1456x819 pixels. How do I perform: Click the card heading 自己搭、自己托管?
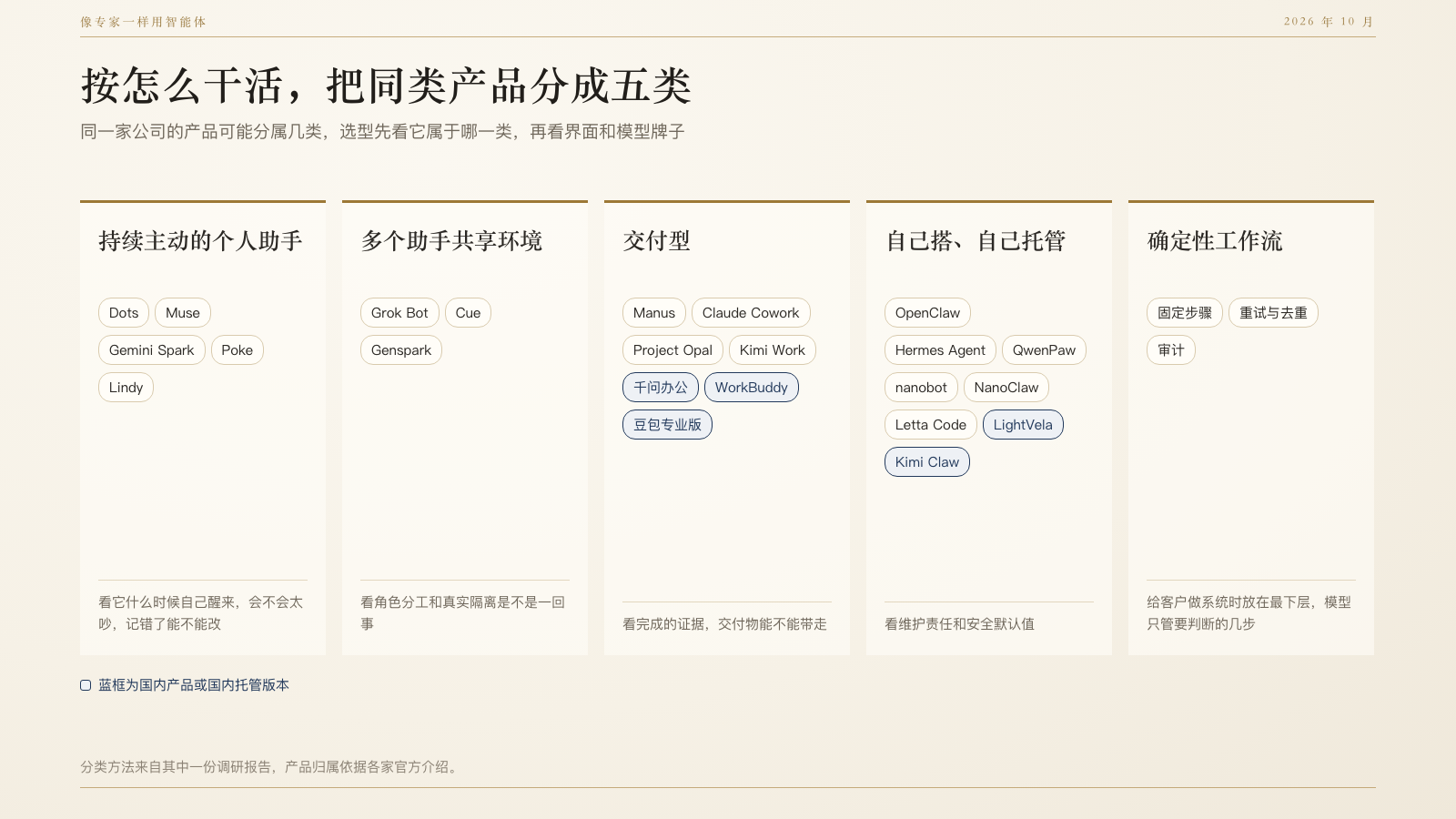[x=975, y=241]
